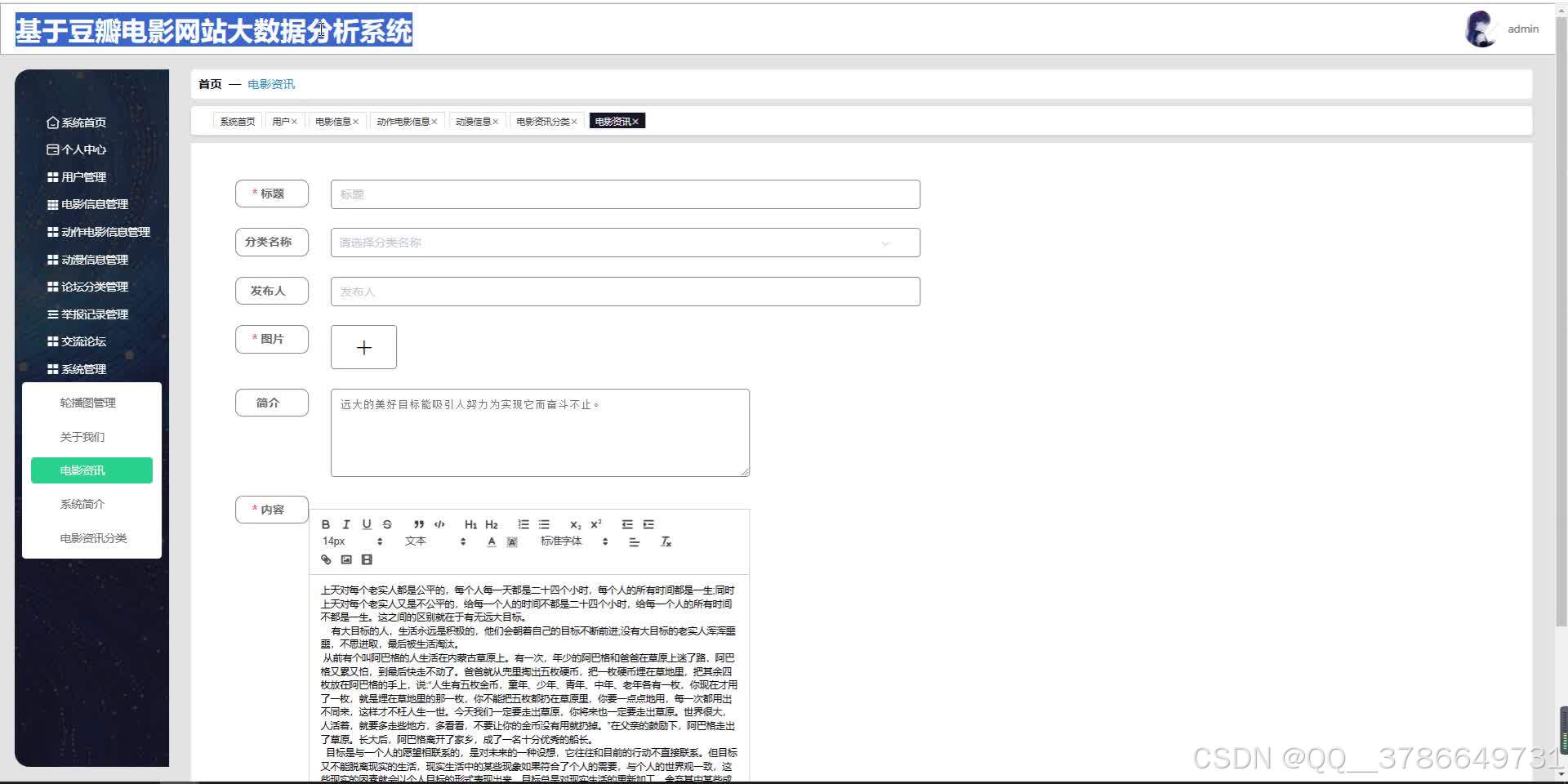
Task: Close the 动作电影信息 tab
Action: coord(434,122)
